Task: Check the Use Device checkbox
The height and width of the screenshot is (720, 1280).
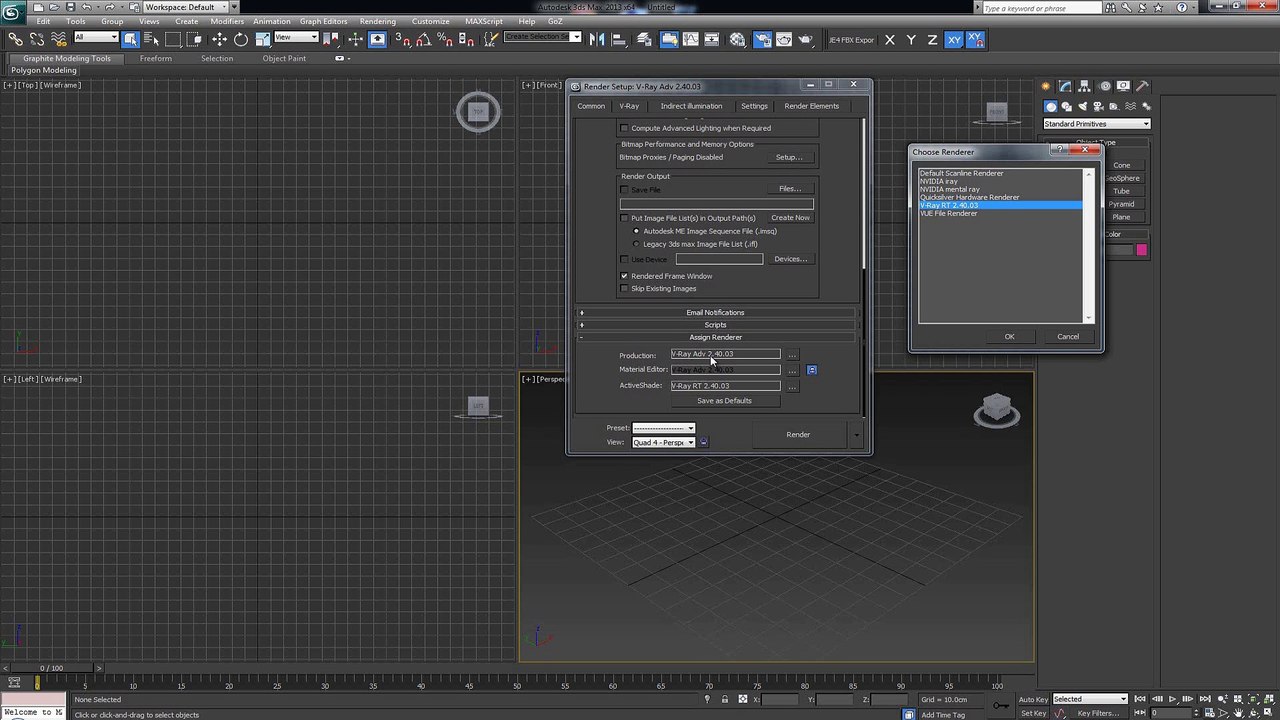Action: 625,260
